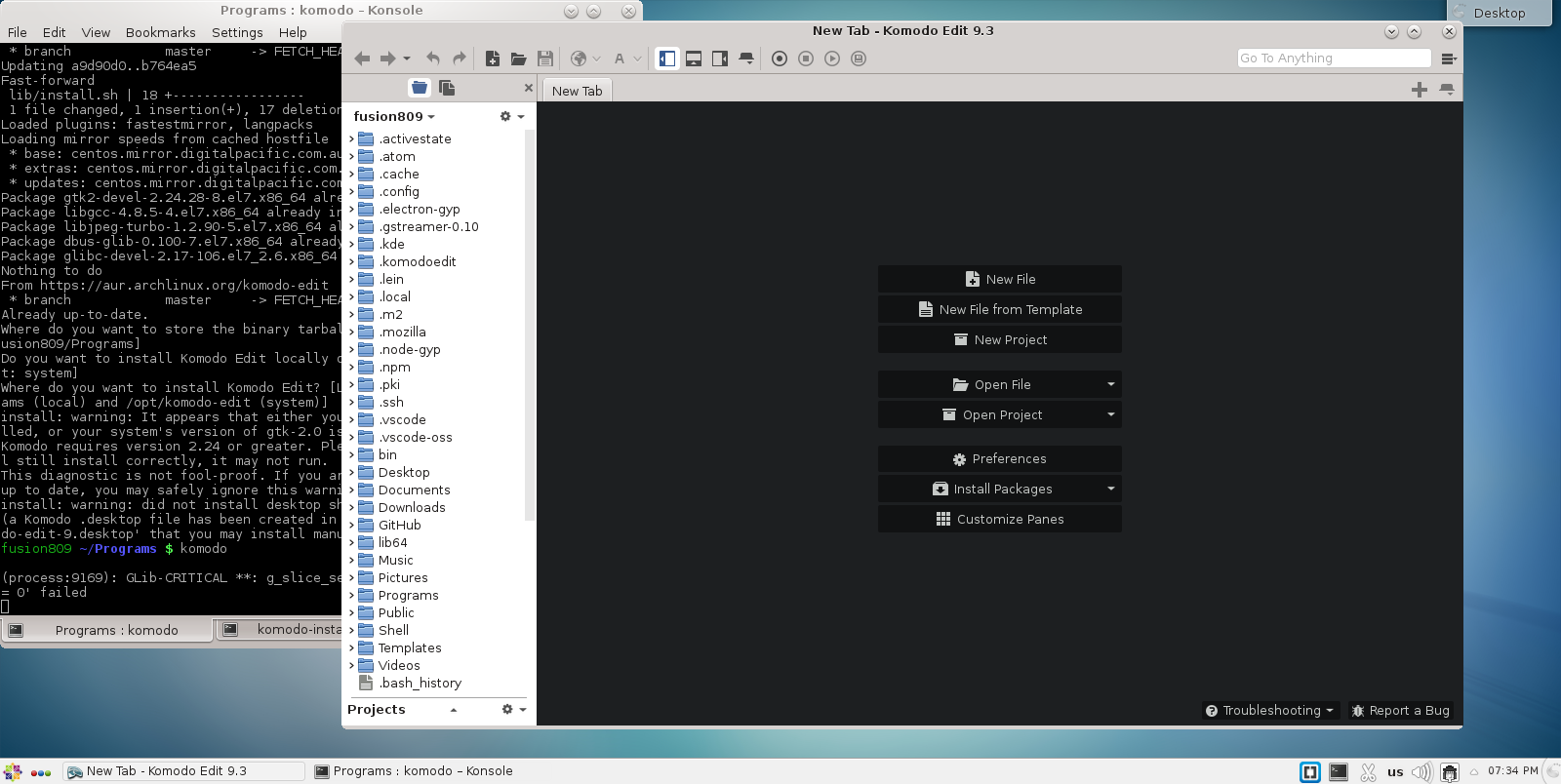Open the tab list hat dropdown icon
Image resolution: width=1561 pixels, height=784 pixels.
tap(1447, 90)
